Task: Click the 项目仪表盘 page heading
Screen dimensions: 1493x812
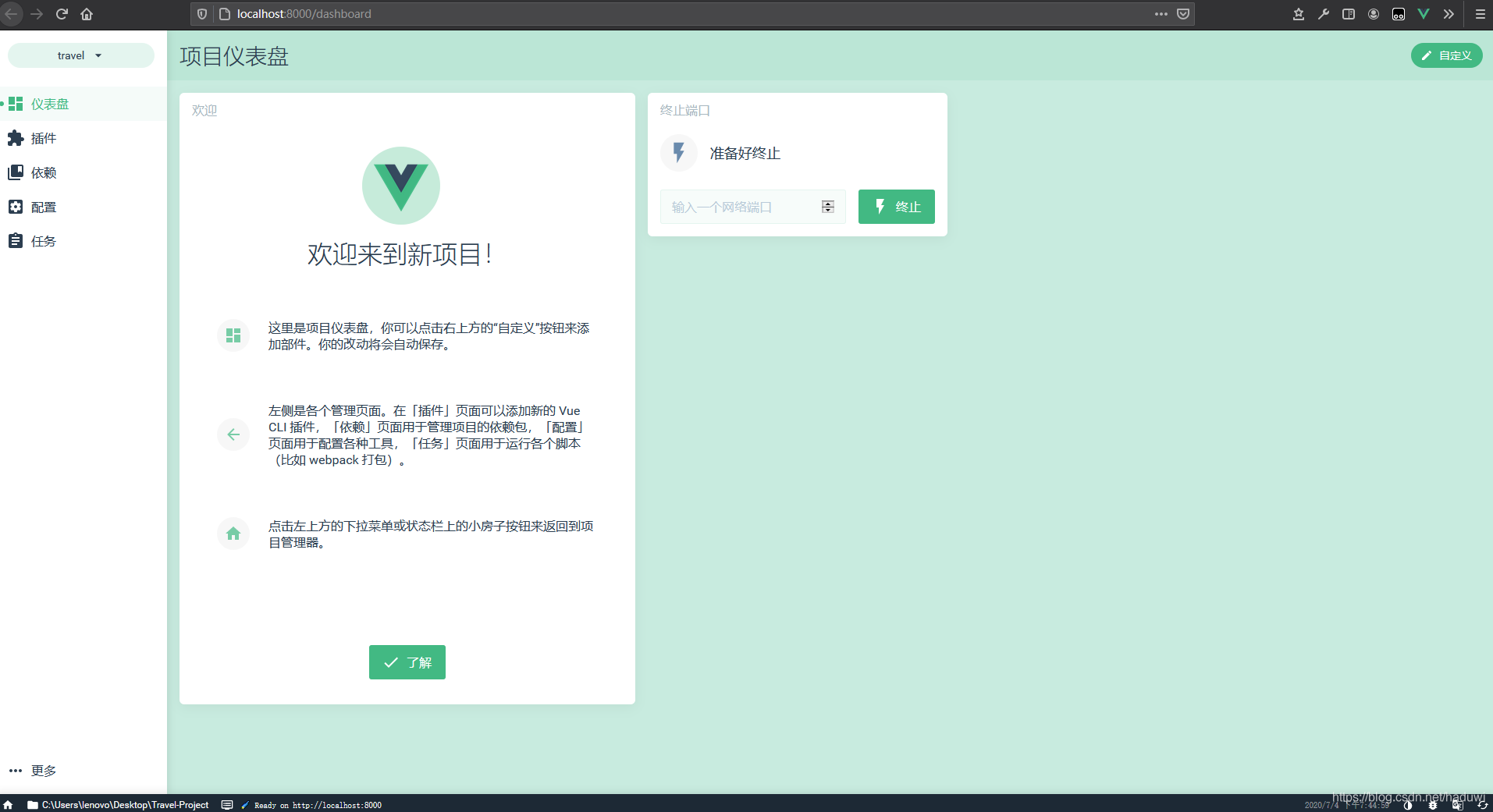Action: (x=234, y=56)
